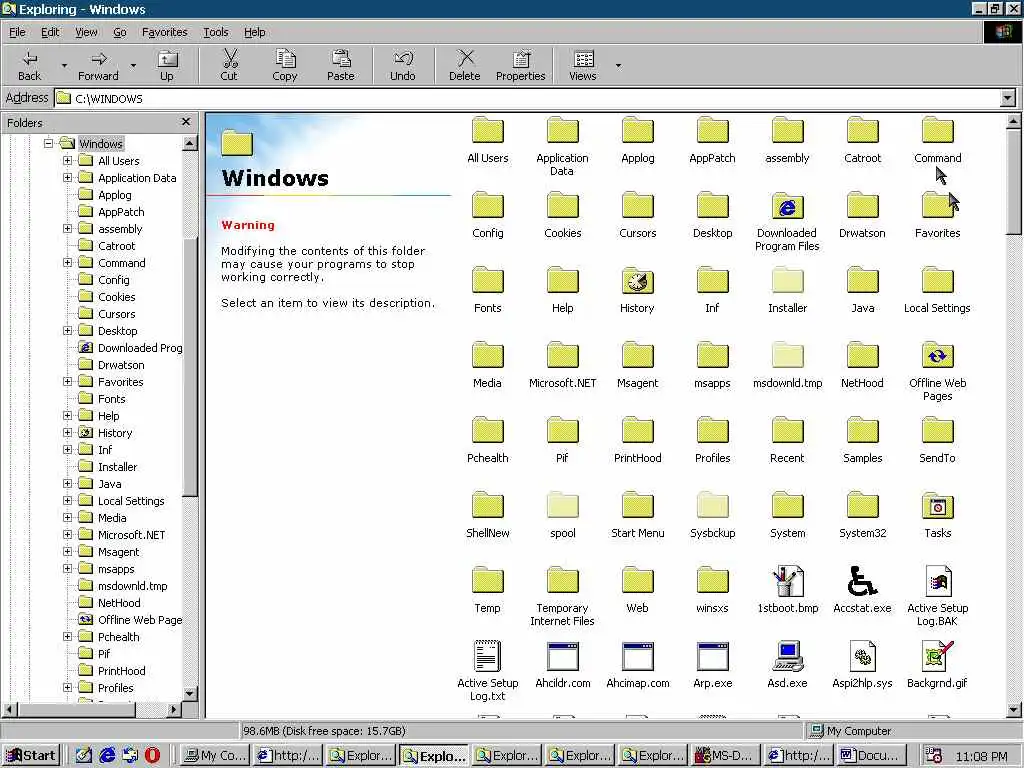Select the Tasks folder icon
The width and height of the screenshot is (1024, 768).
(x=937, y=506)
